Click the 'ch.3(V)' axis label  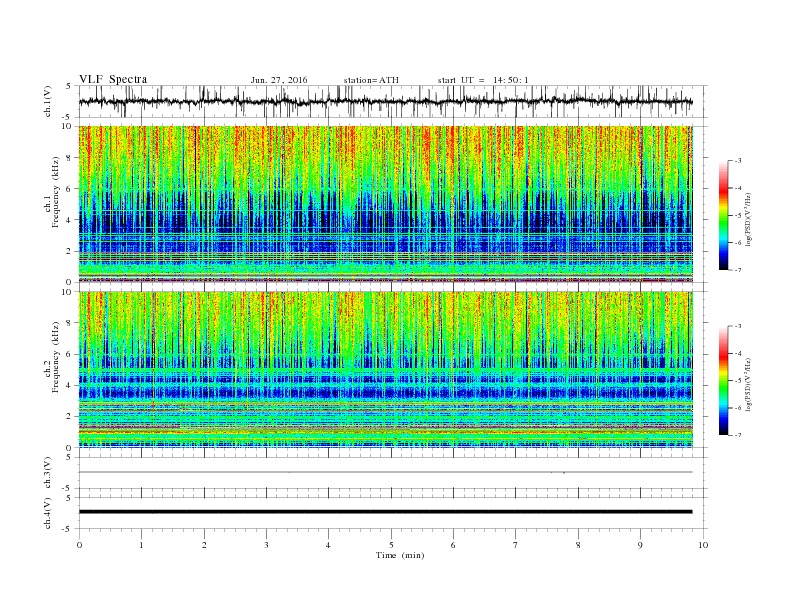[48, 473]
